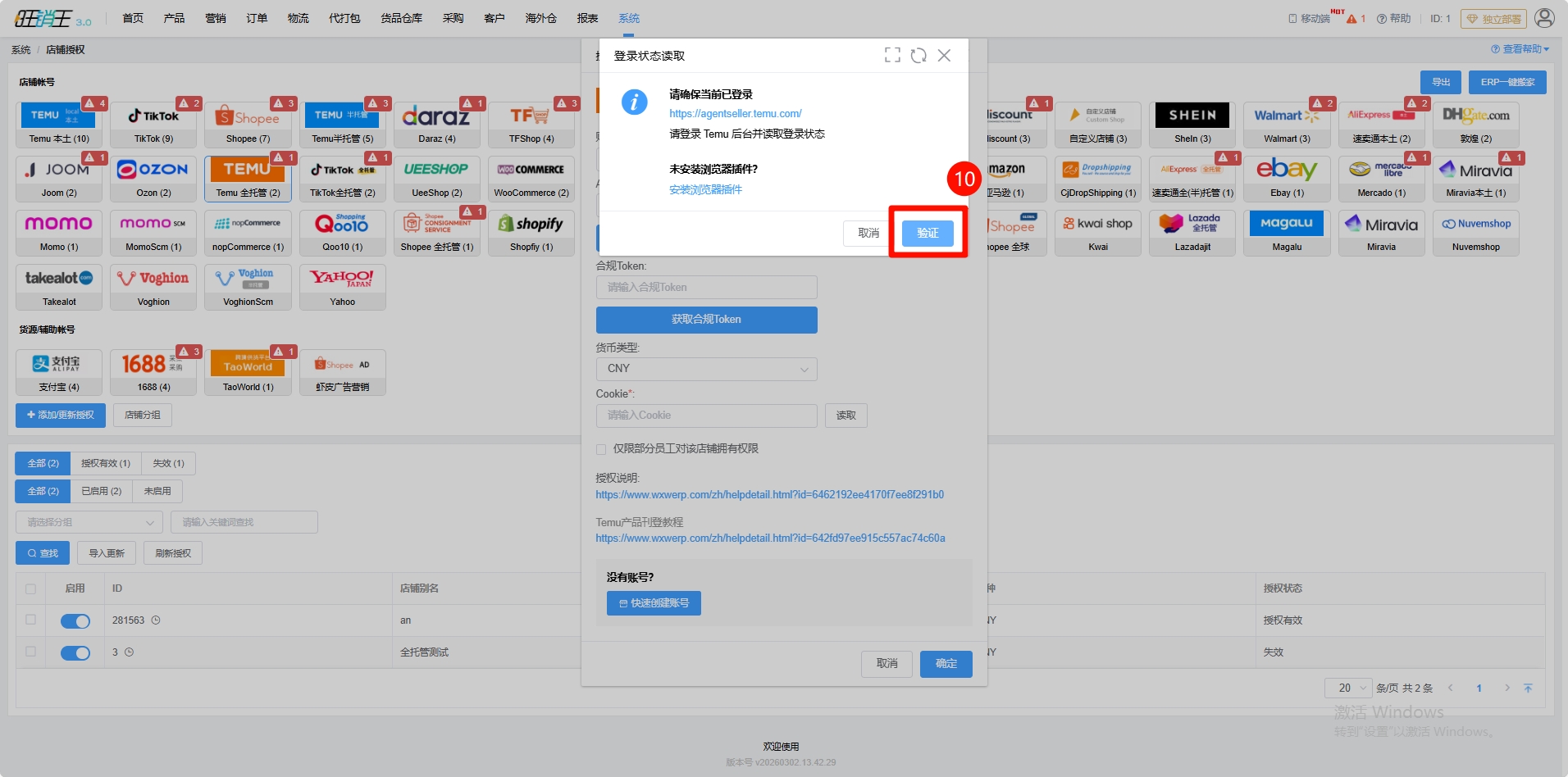Open the Daraz platform tile

(x=436, y=116)
